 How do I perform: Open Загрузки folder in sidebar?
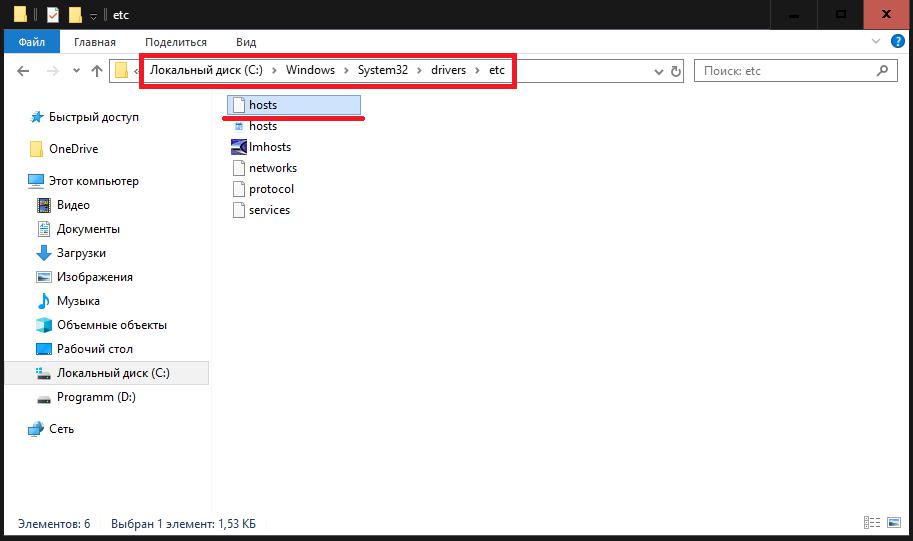[81, 253]
